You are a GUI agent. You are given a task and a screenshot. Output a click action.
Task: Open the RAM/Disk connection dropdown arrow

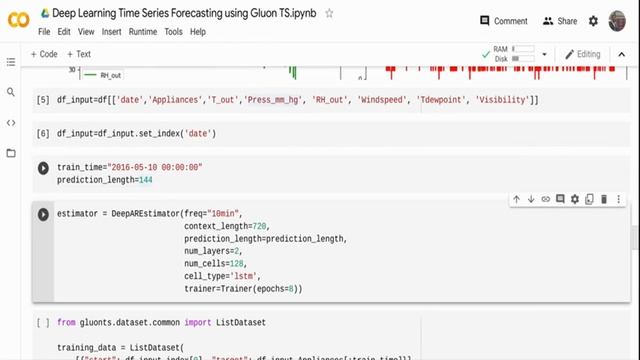tap(544, 54)
